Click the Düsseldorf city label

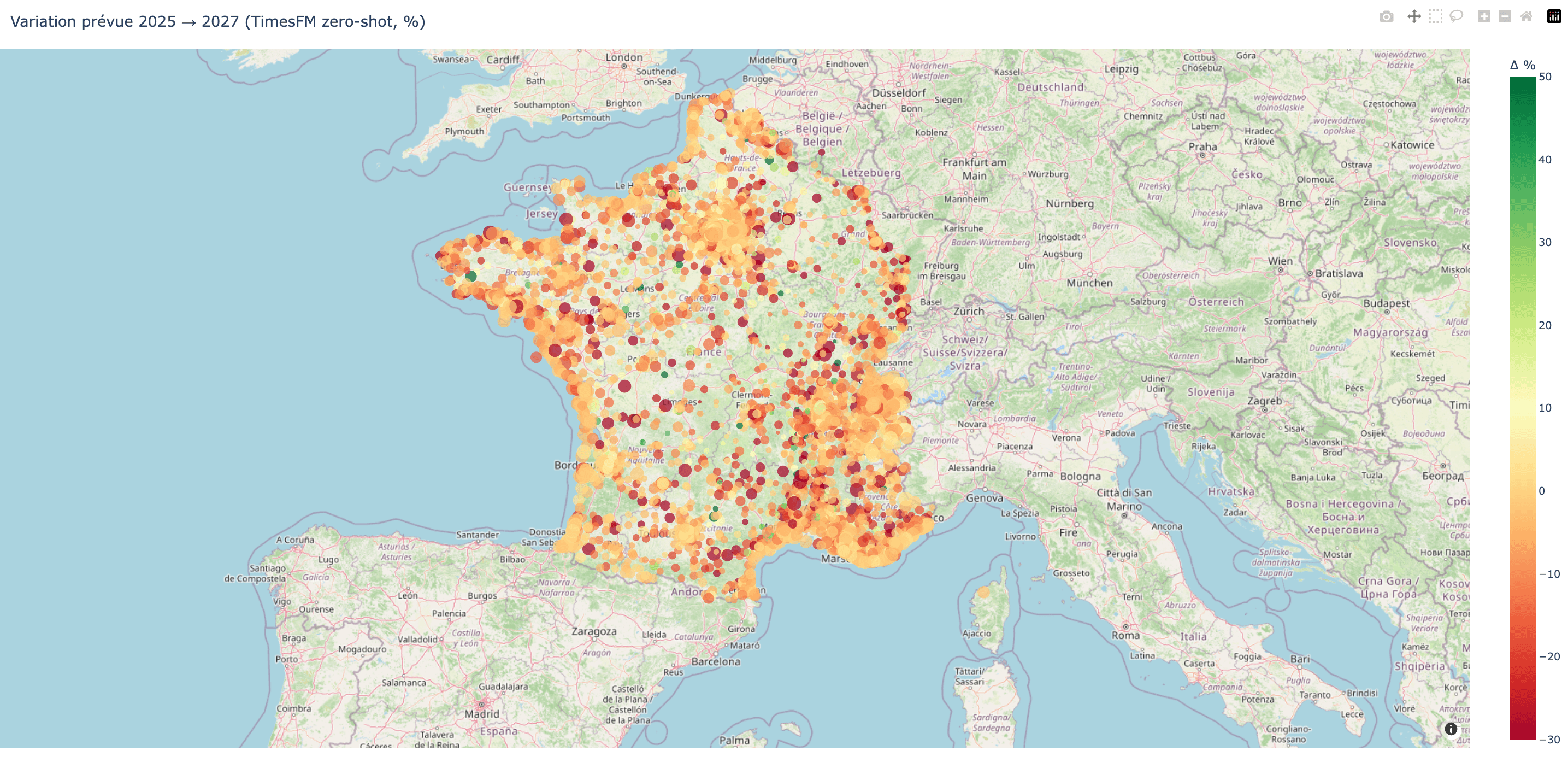pyautogui.click(x=898, y=92)
